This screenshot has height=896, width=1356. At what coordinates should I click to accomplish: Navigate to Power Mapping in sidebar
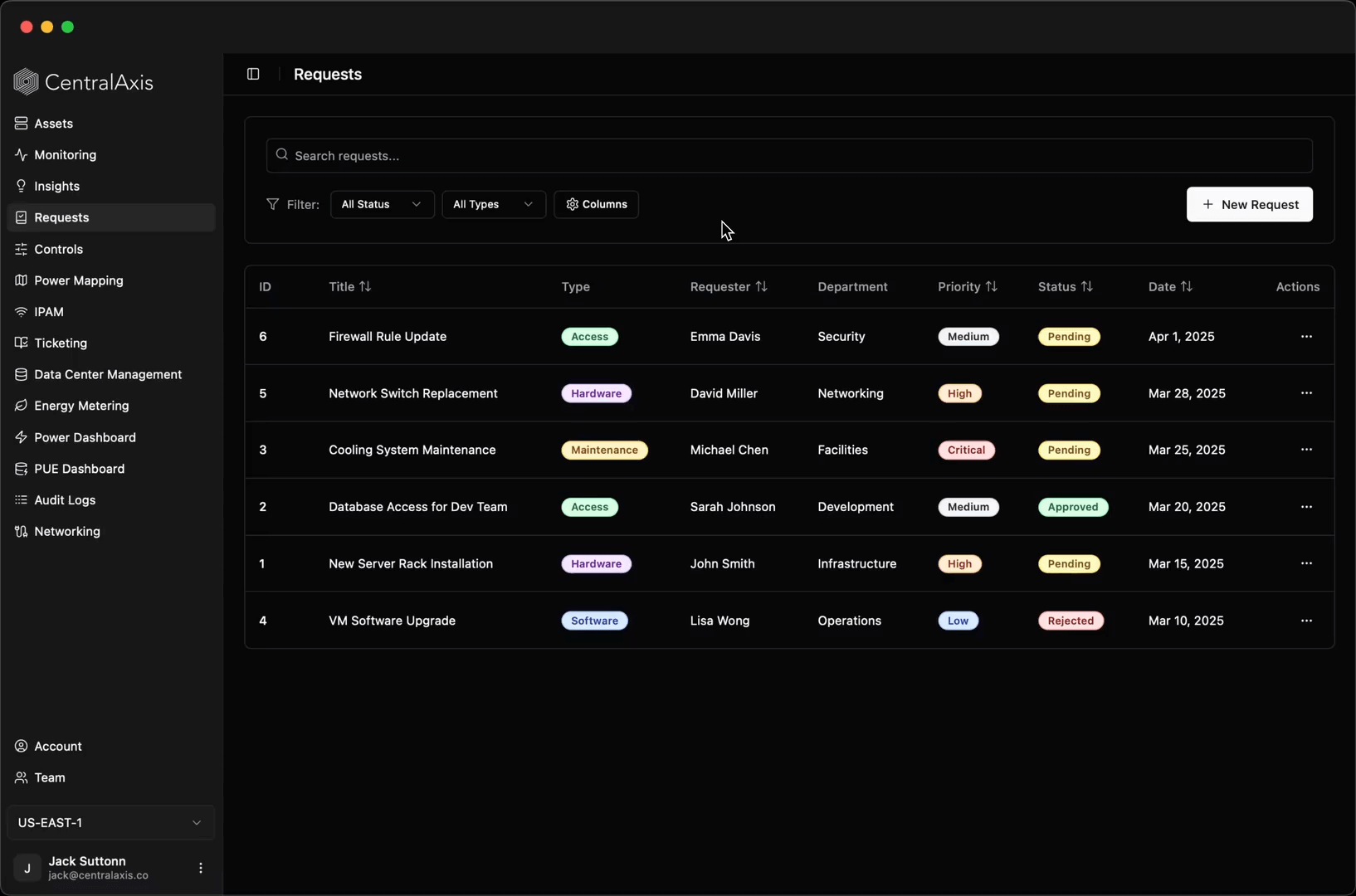coord(79,280)
